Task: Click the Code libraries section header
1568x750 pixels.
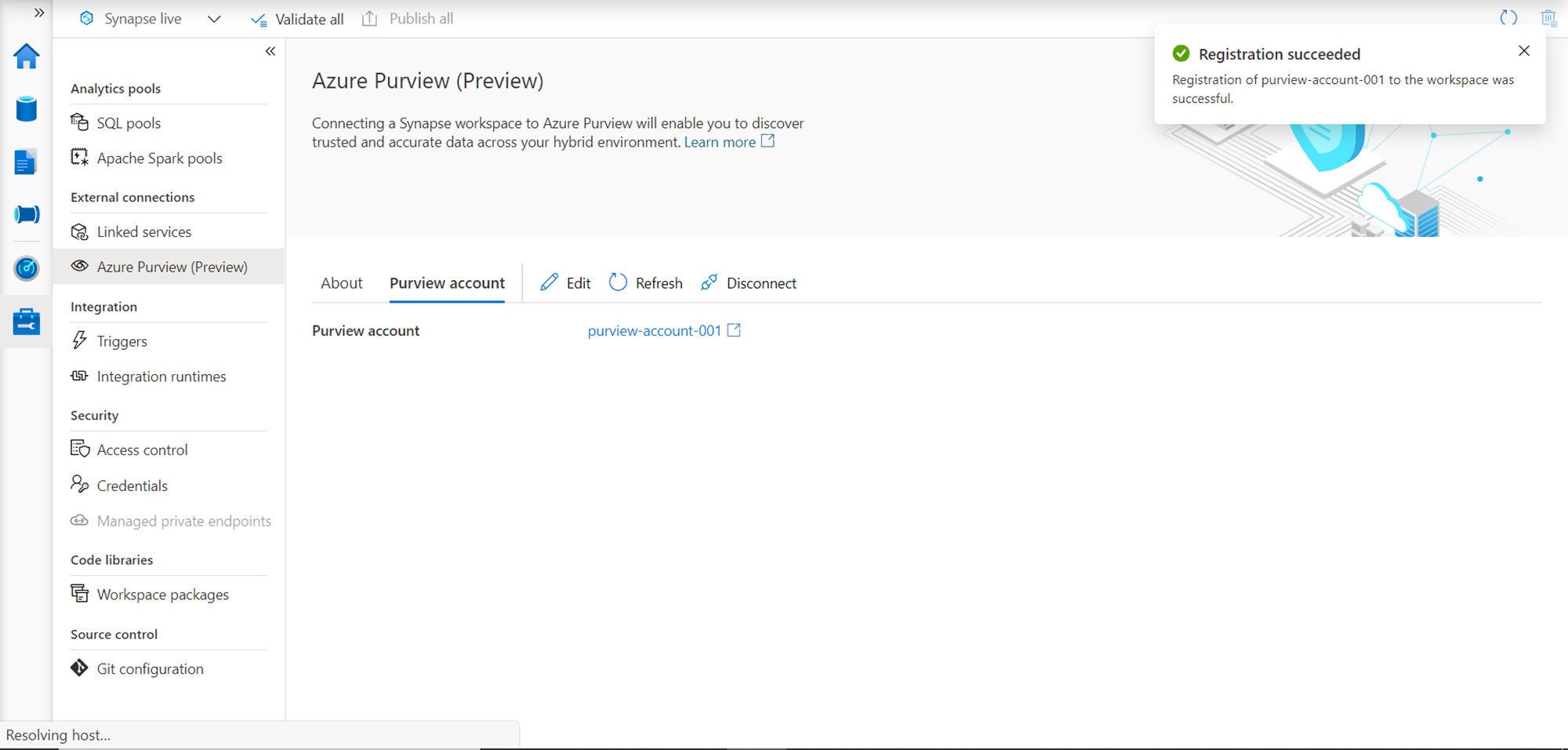Action: click(111, 560)
